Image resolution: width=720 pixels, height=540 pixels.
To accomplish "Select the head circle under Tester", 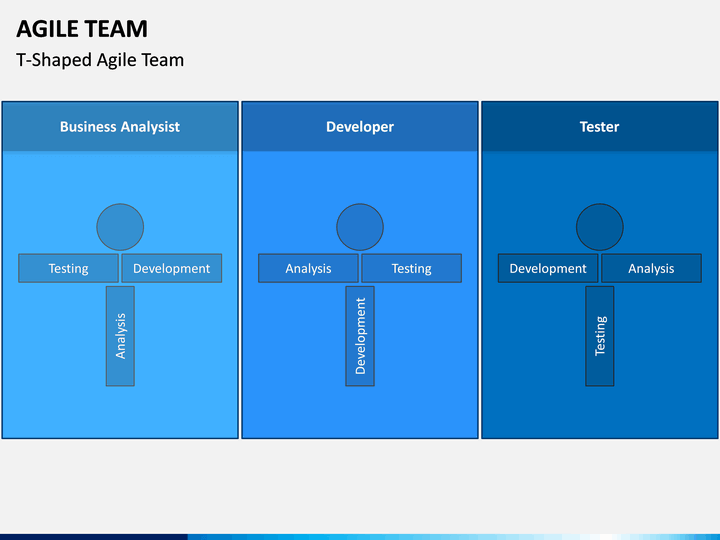I will pos(600,227).
